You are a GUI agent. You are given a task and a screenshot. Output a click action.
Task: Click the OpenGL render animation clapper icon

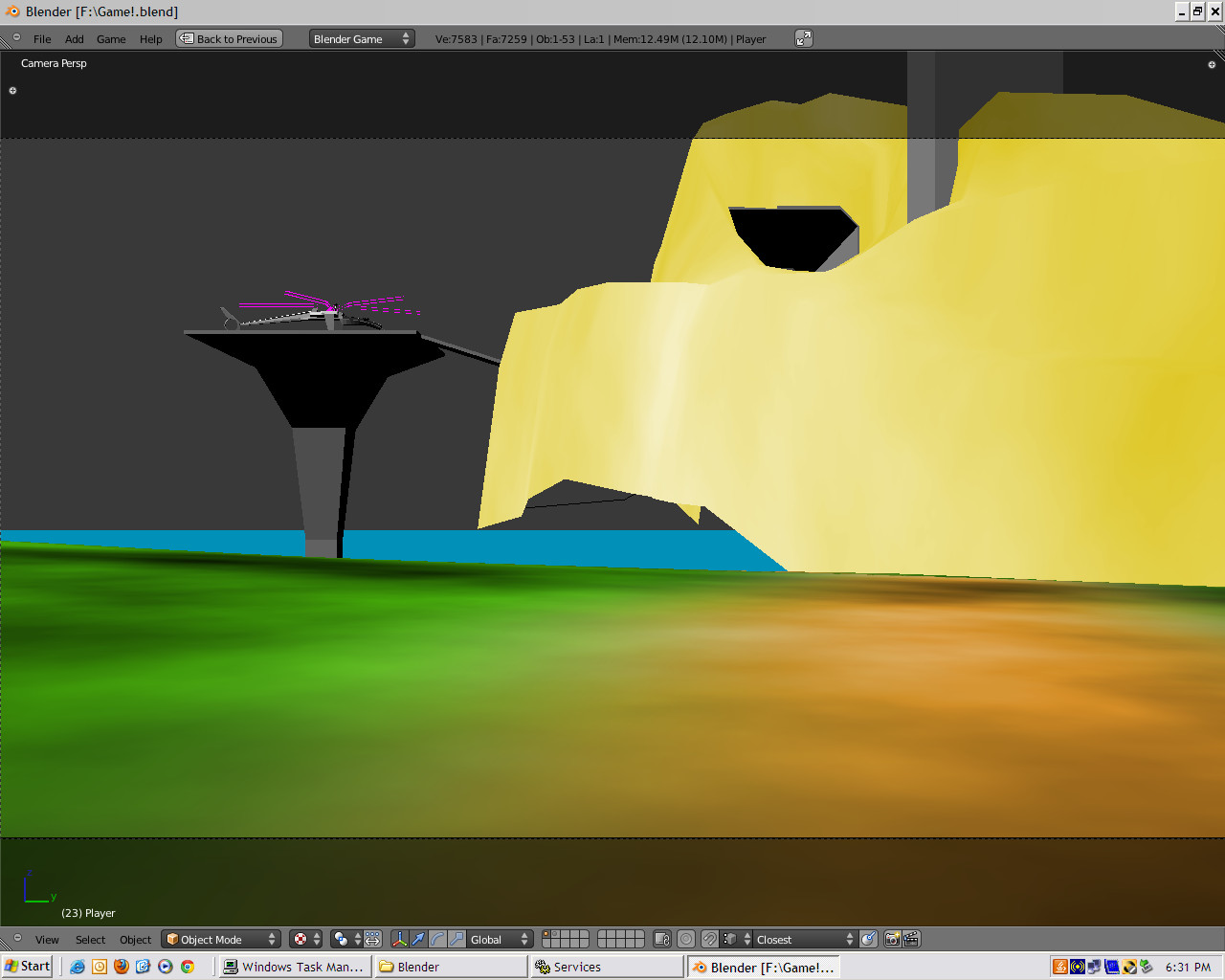(911, 940)
